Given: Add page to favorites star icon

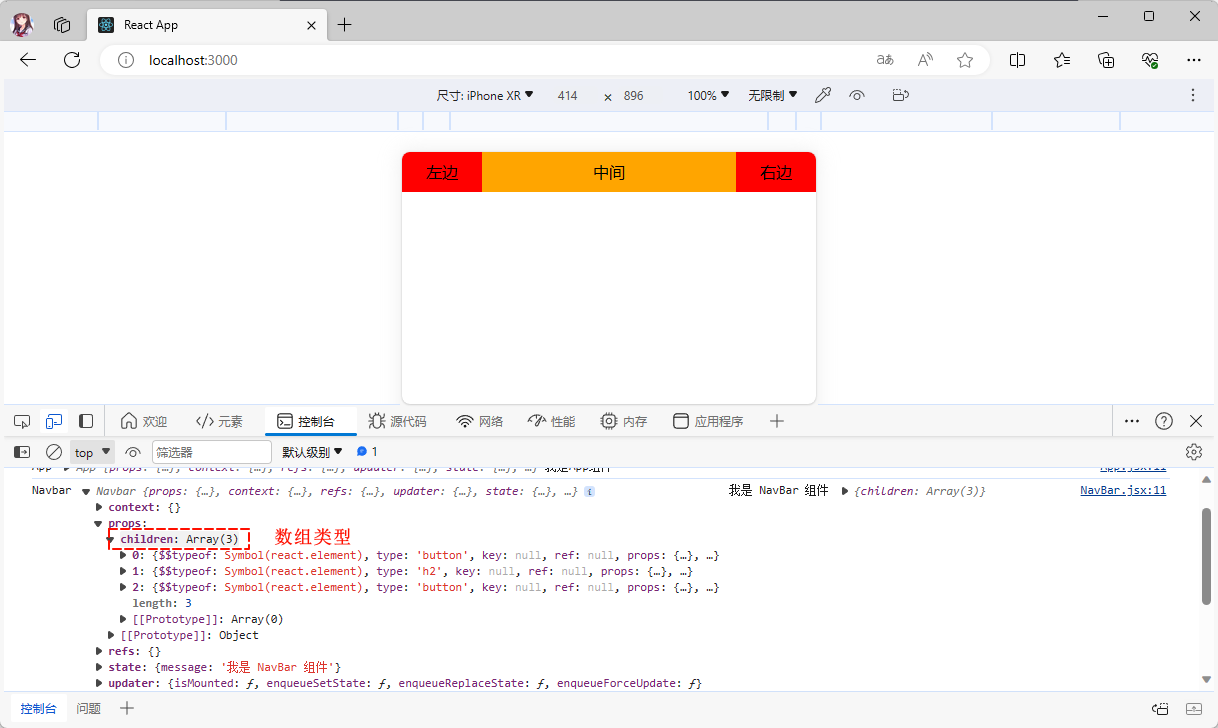Looking at the screenshot, I should click(x=965, y=60).
